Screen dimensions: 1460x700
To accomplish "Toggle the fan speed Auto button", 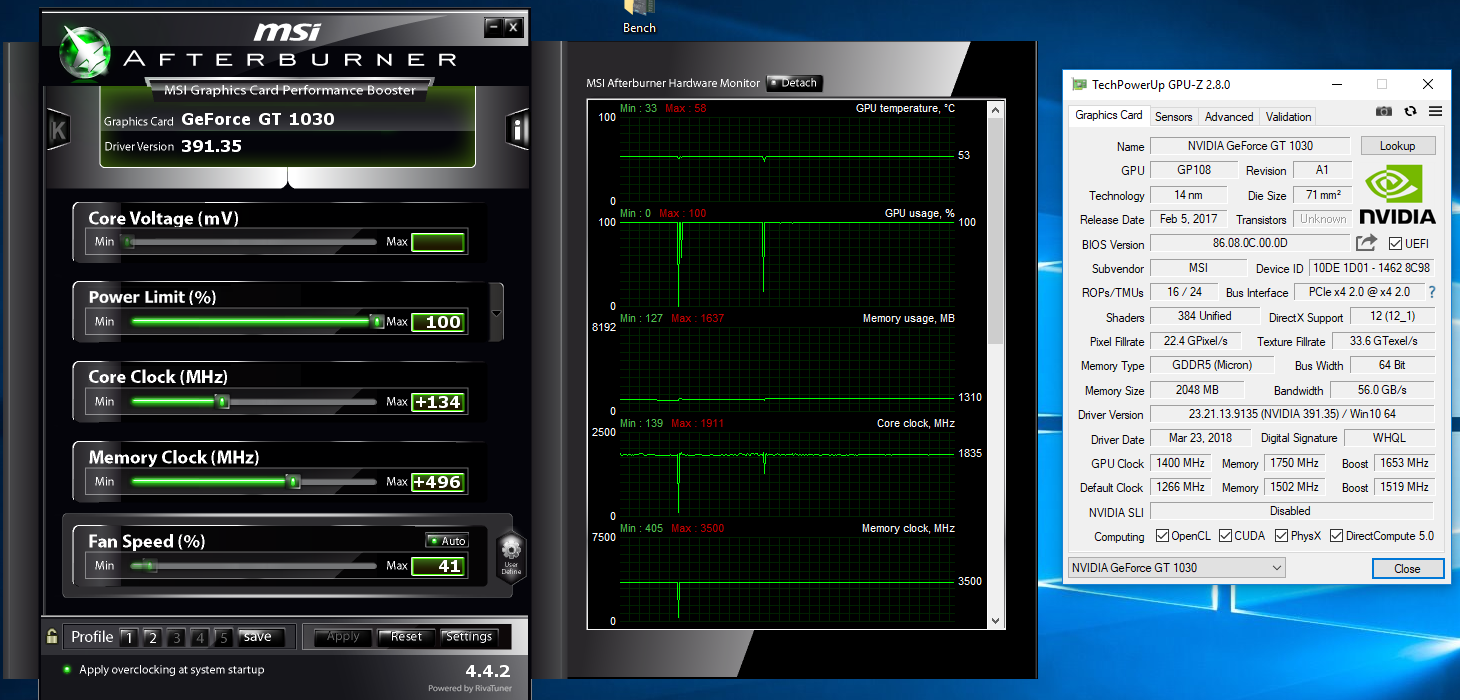I will 446,541.
